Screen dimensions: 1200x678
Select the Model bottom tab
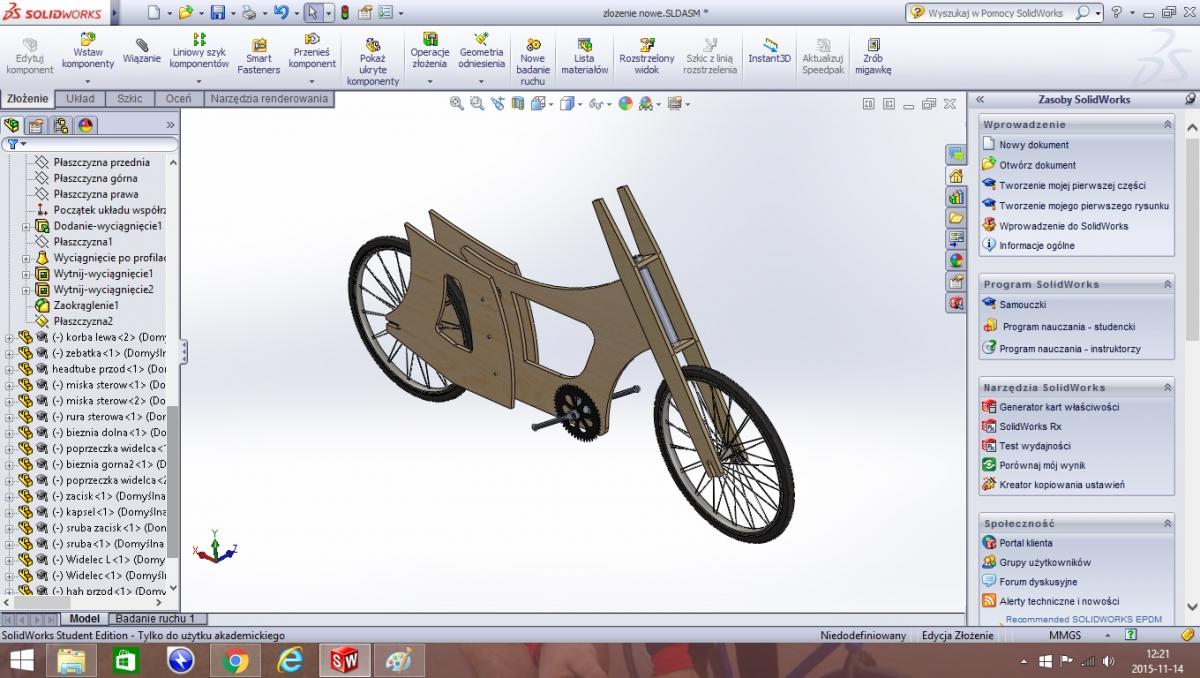[84, 619]
